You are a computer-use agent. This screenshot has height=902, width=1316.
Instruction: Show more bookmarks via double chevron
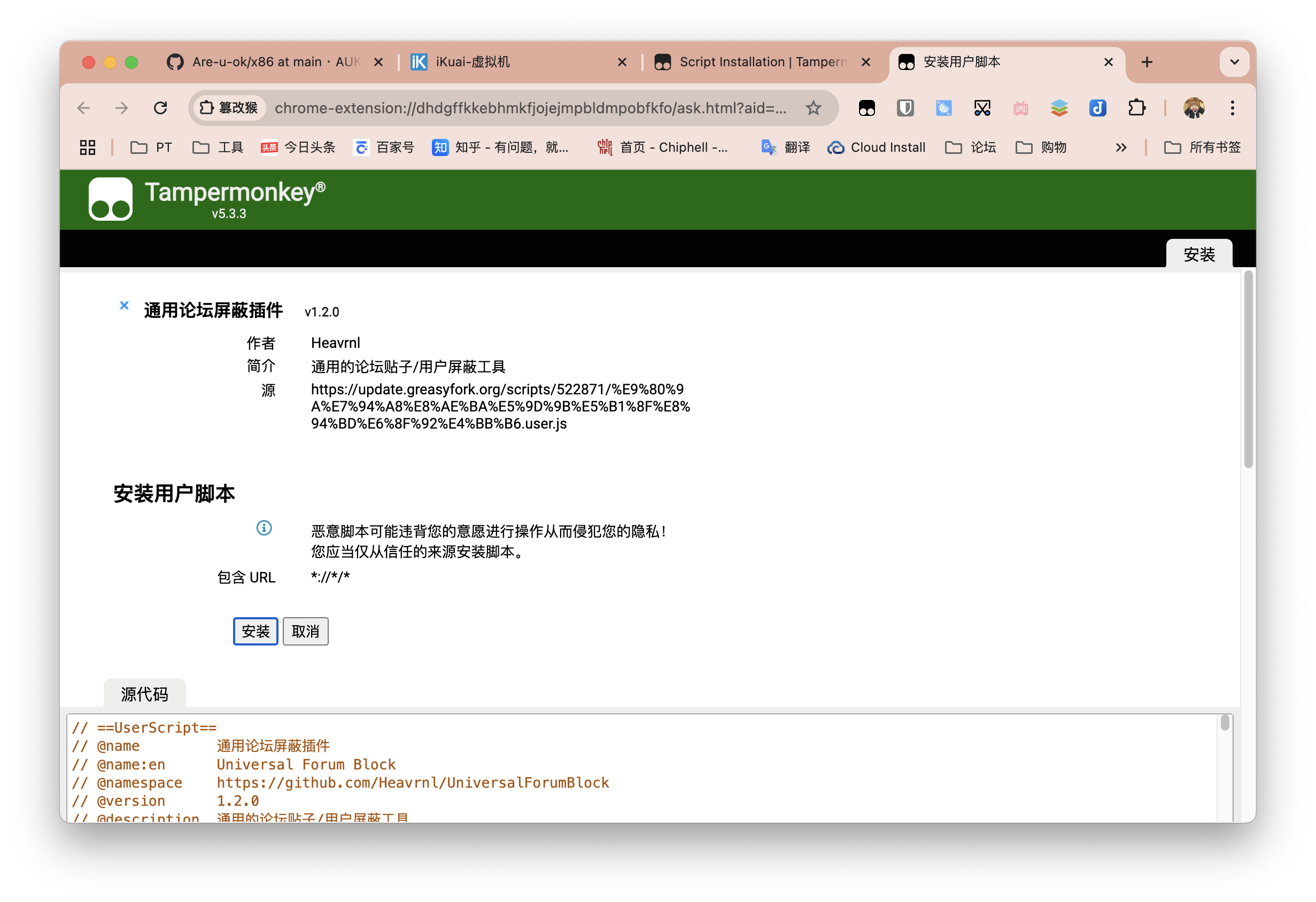1121,147
